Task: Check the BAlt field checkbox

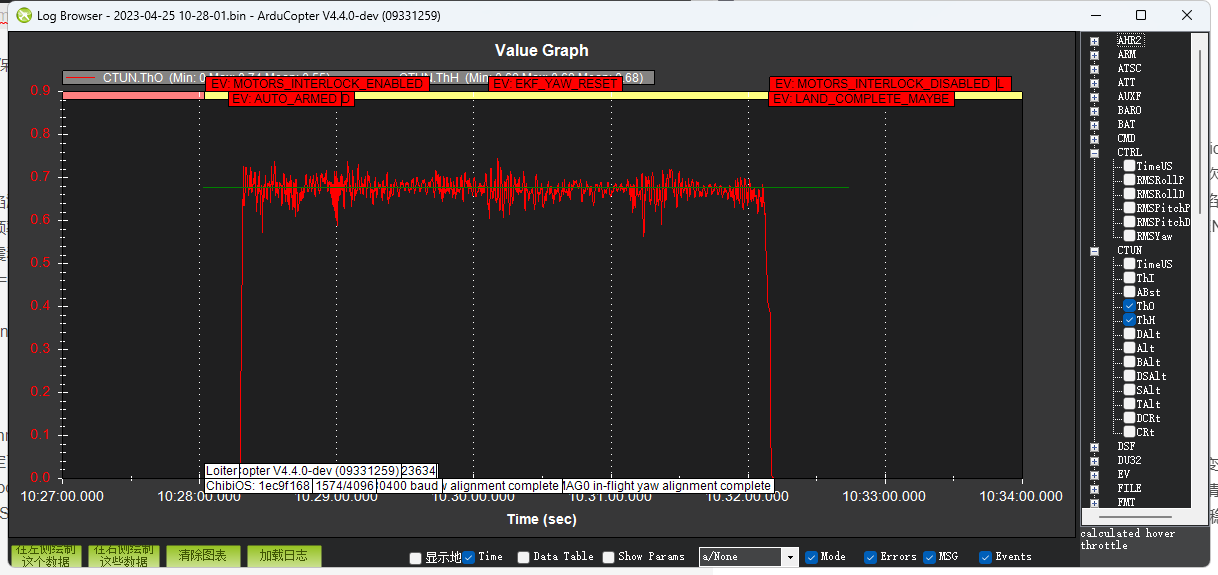Action: 1129,362
